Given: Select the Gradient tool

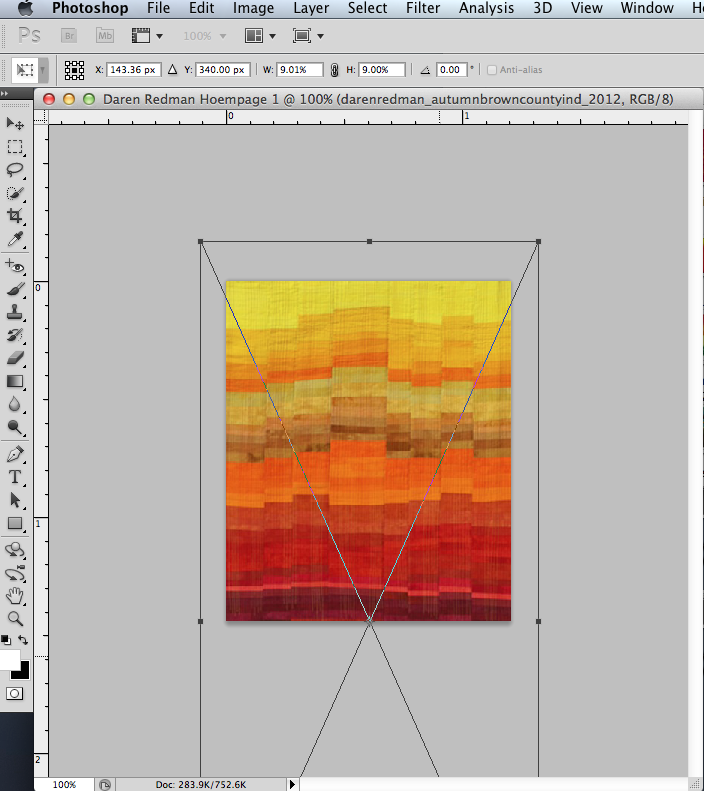Looking at the screenshot, I should coord(15,381).
